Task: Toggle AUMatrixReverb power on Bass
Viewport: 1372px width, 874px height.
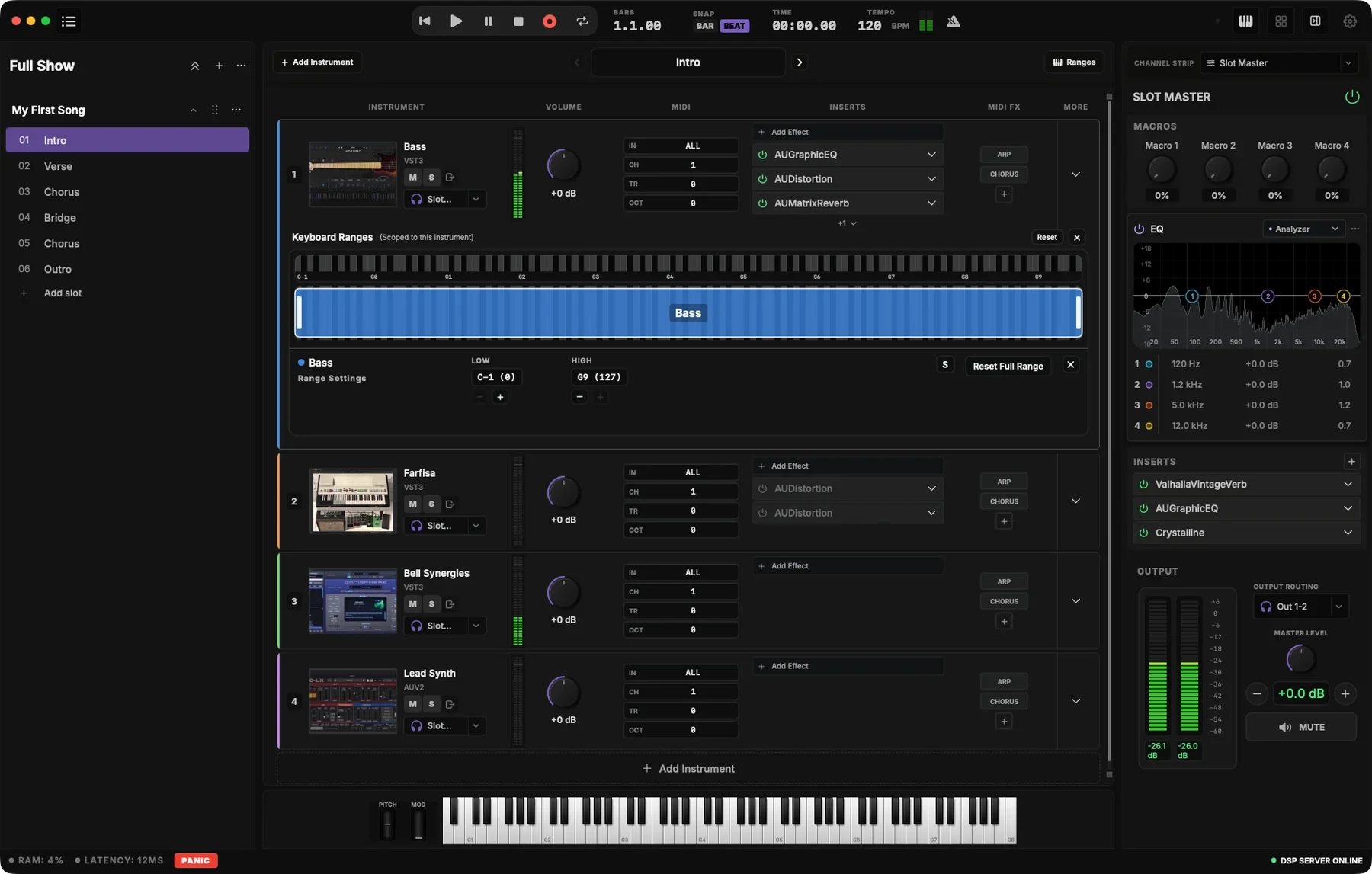Action: 762,203
